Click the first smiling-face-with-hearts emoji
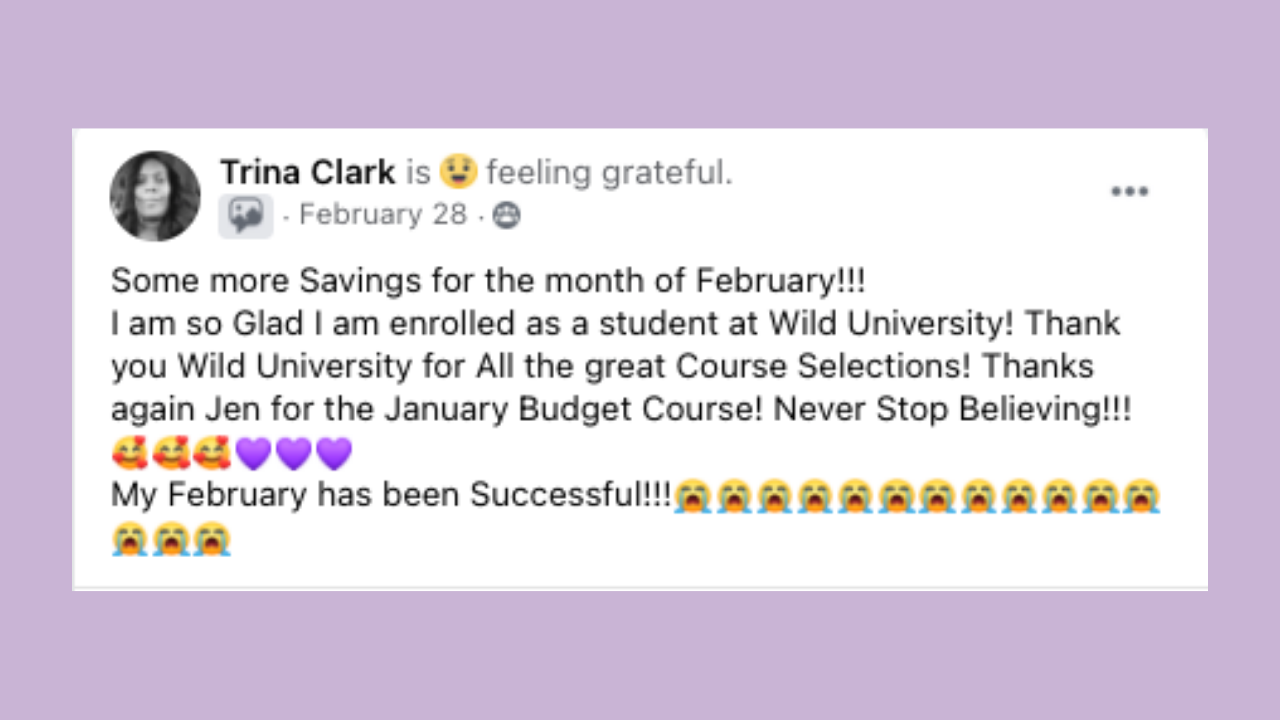 coord(130,455)
